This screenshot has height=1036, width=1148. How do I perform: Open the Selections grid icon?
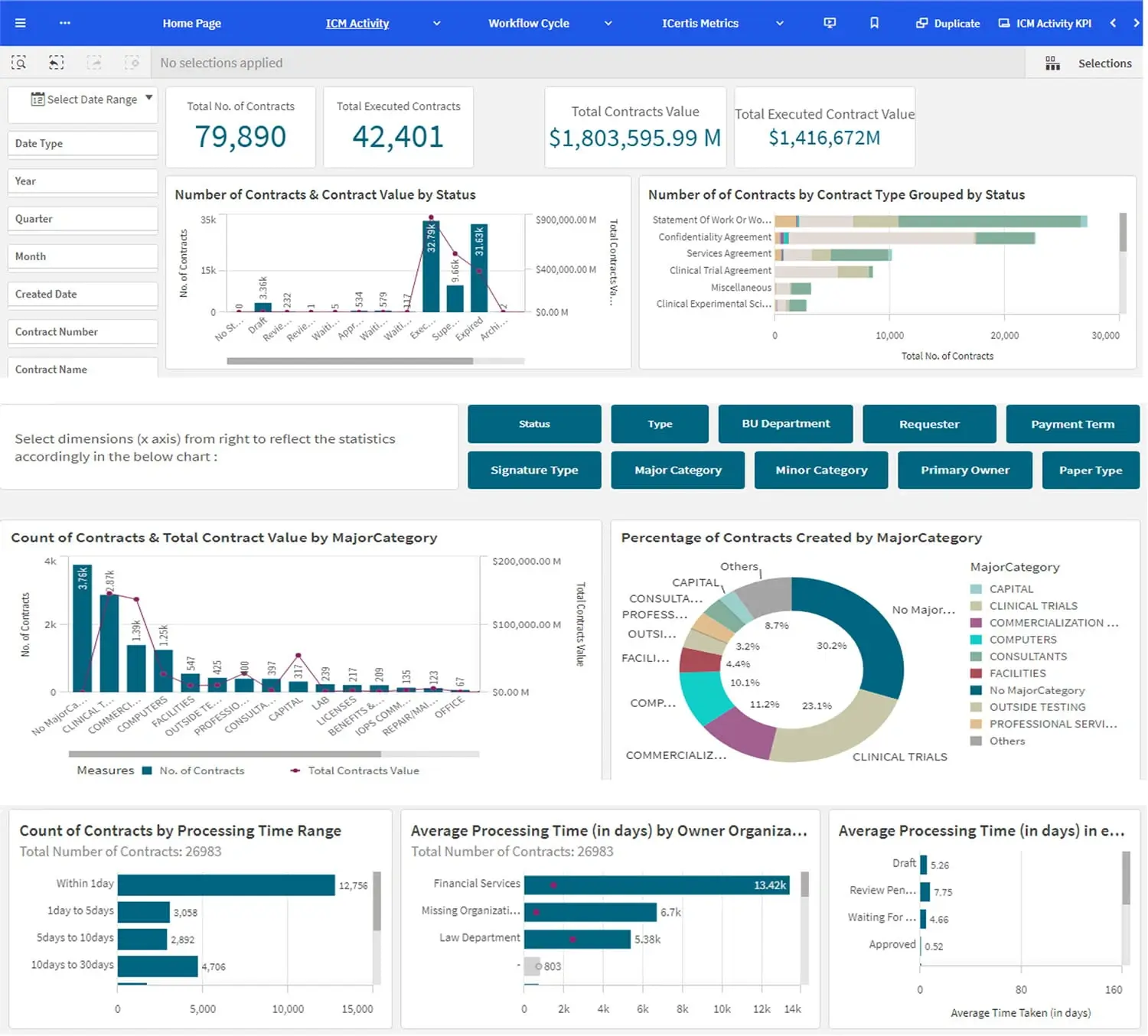pos(1053,64)
